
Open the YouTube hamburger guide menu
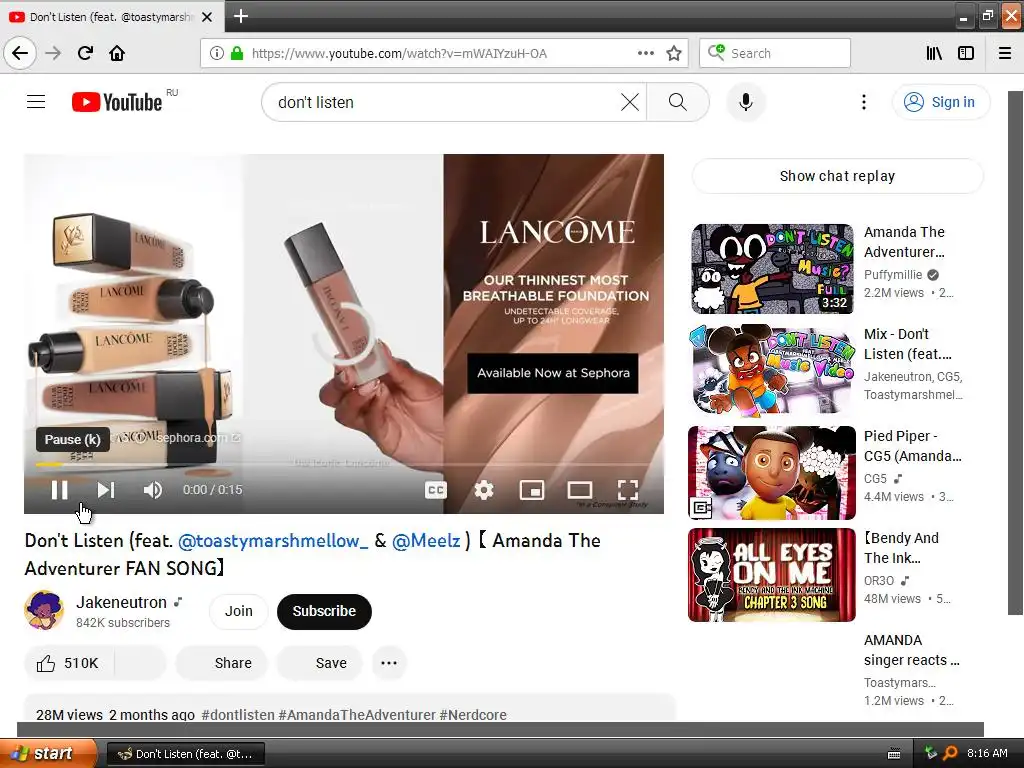coord(36,102)
